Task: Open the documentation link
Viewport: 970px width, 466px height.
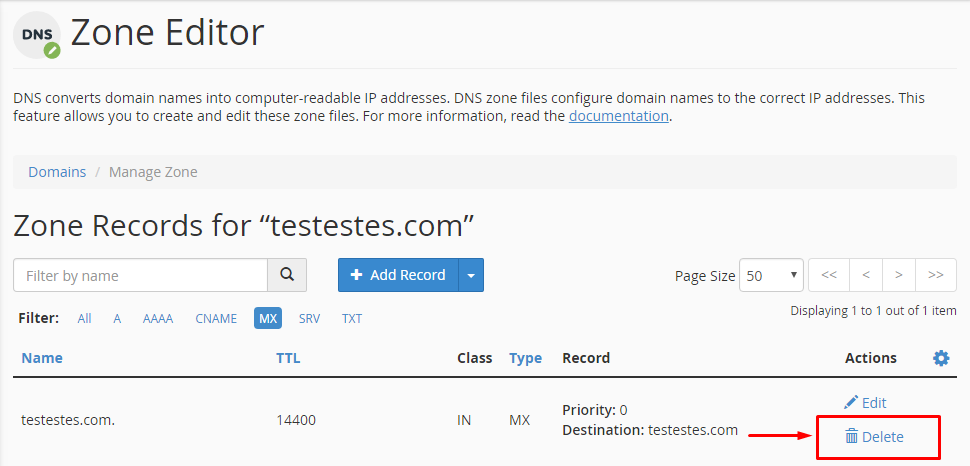Action: coord(619,116)
